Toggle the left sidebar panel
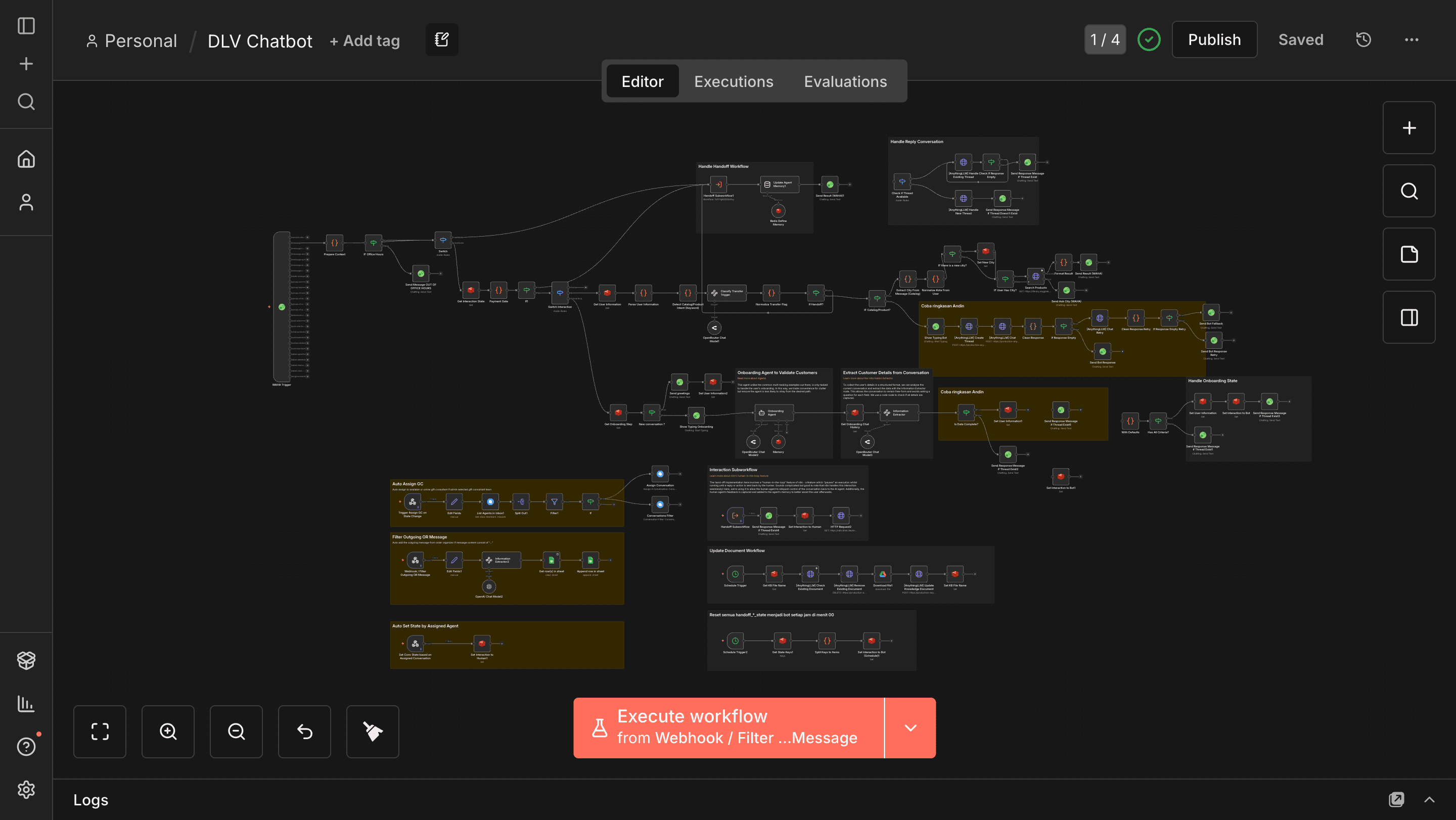Viewport: 1456px width, 820px height. pos(26,26)
